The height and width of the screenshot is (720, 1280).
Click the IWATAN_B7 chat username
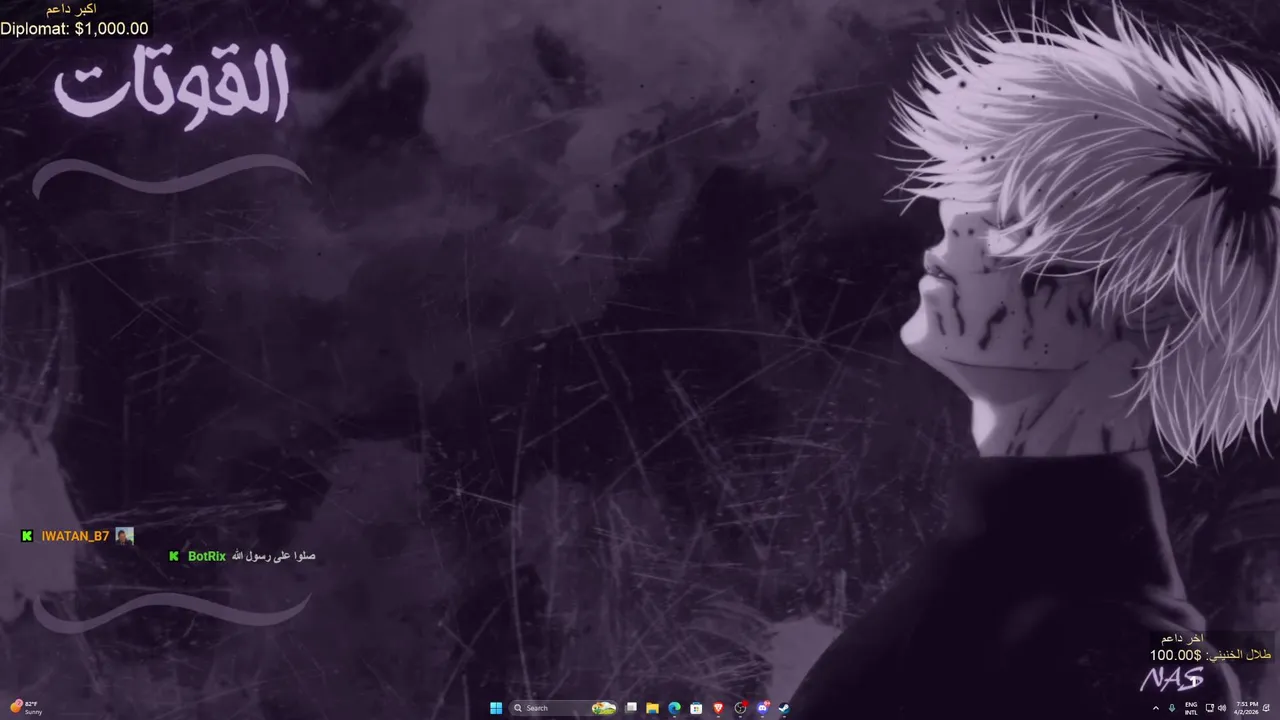click(75, 536)
